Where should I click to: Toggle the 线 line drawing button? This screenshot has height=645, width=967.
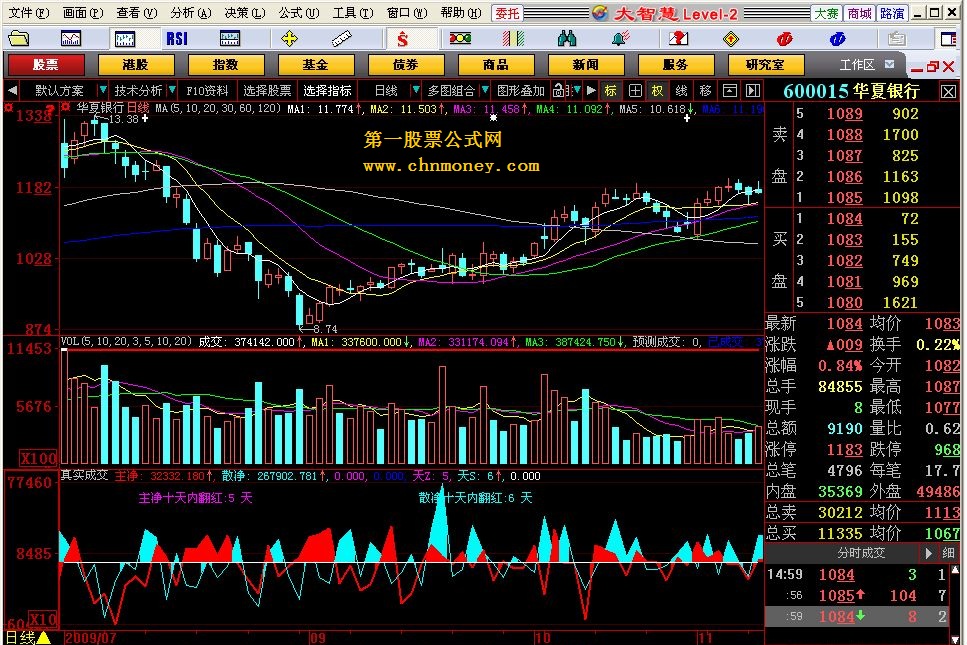point(681,91)
